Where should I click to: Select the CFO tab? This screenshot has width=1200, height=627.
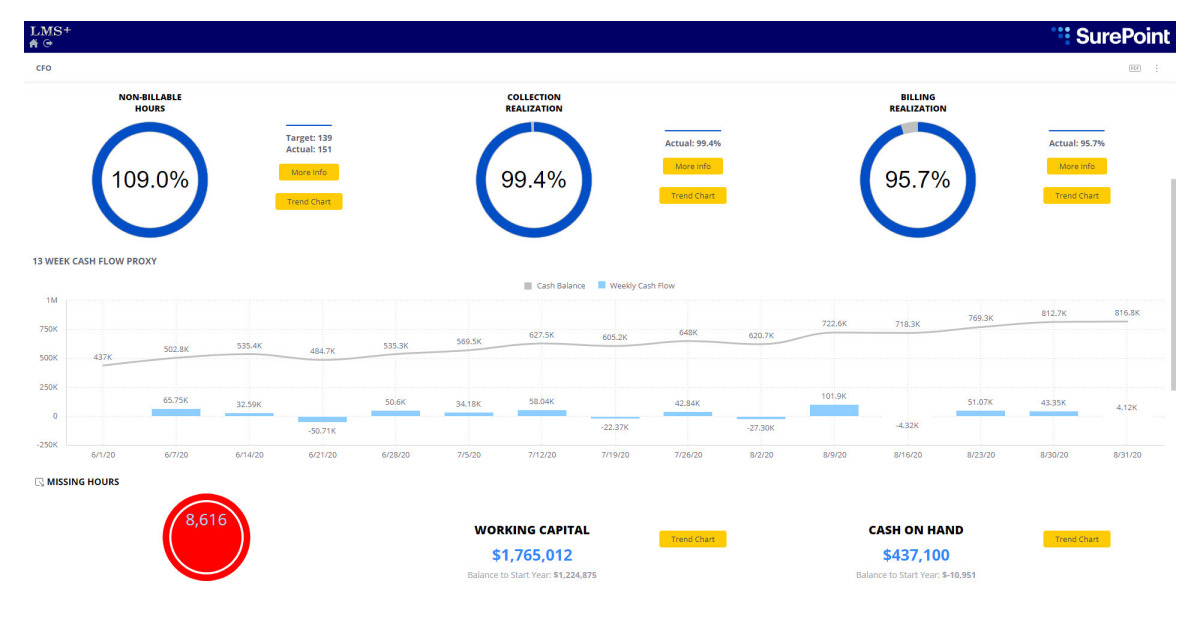click(x=43, y=68)
